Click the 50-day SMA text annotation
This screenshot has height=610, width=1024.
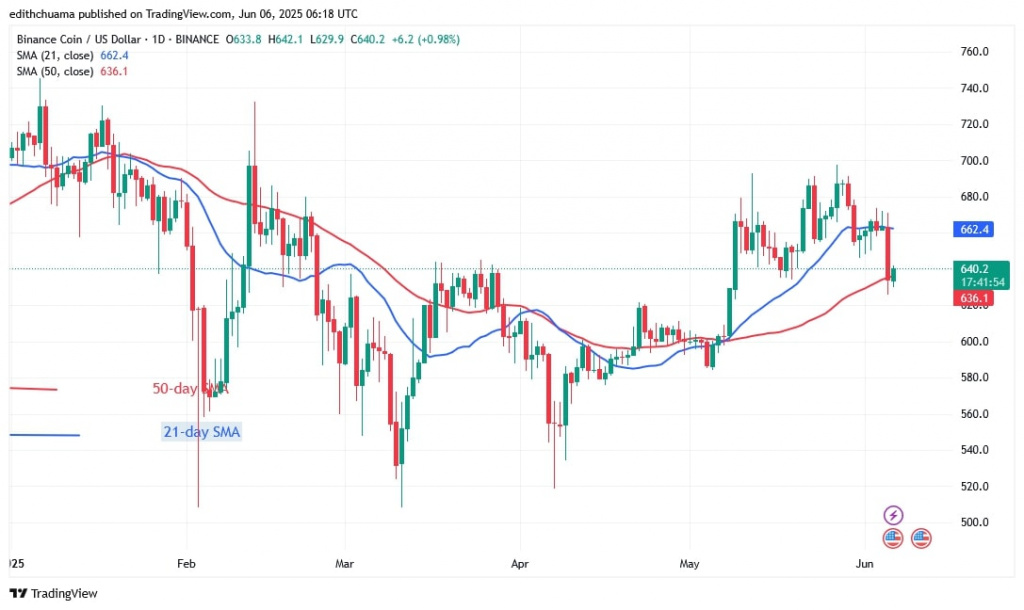tap(190, 389)
